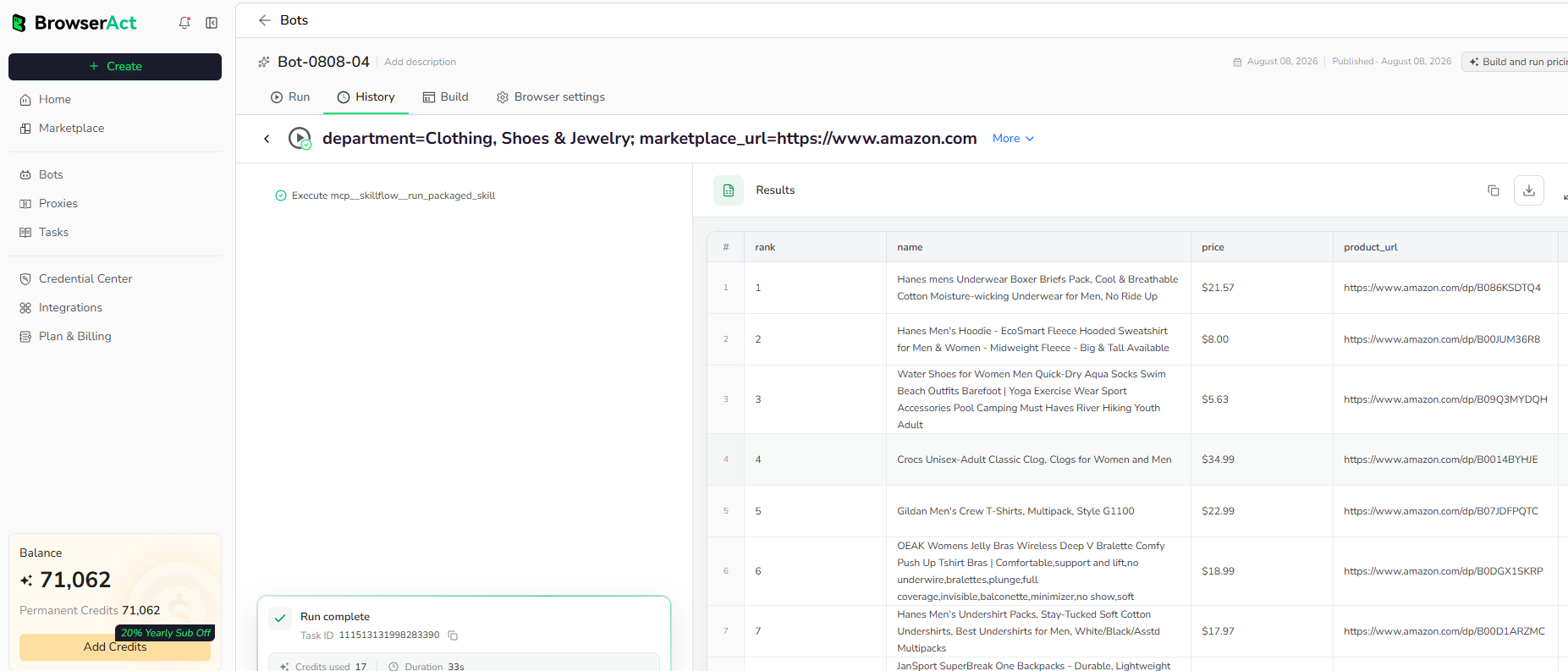Click the price column header
Image resolution: width=1568 pixels, height=671 pixels.
(x=1262, y=247)
